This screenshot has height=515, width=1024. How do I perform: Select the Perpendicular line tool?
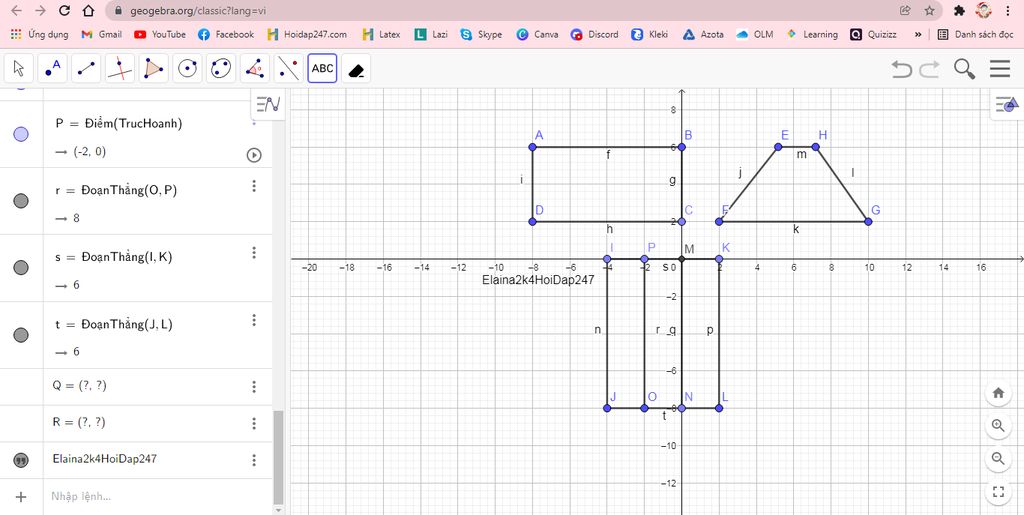(120, 68)
